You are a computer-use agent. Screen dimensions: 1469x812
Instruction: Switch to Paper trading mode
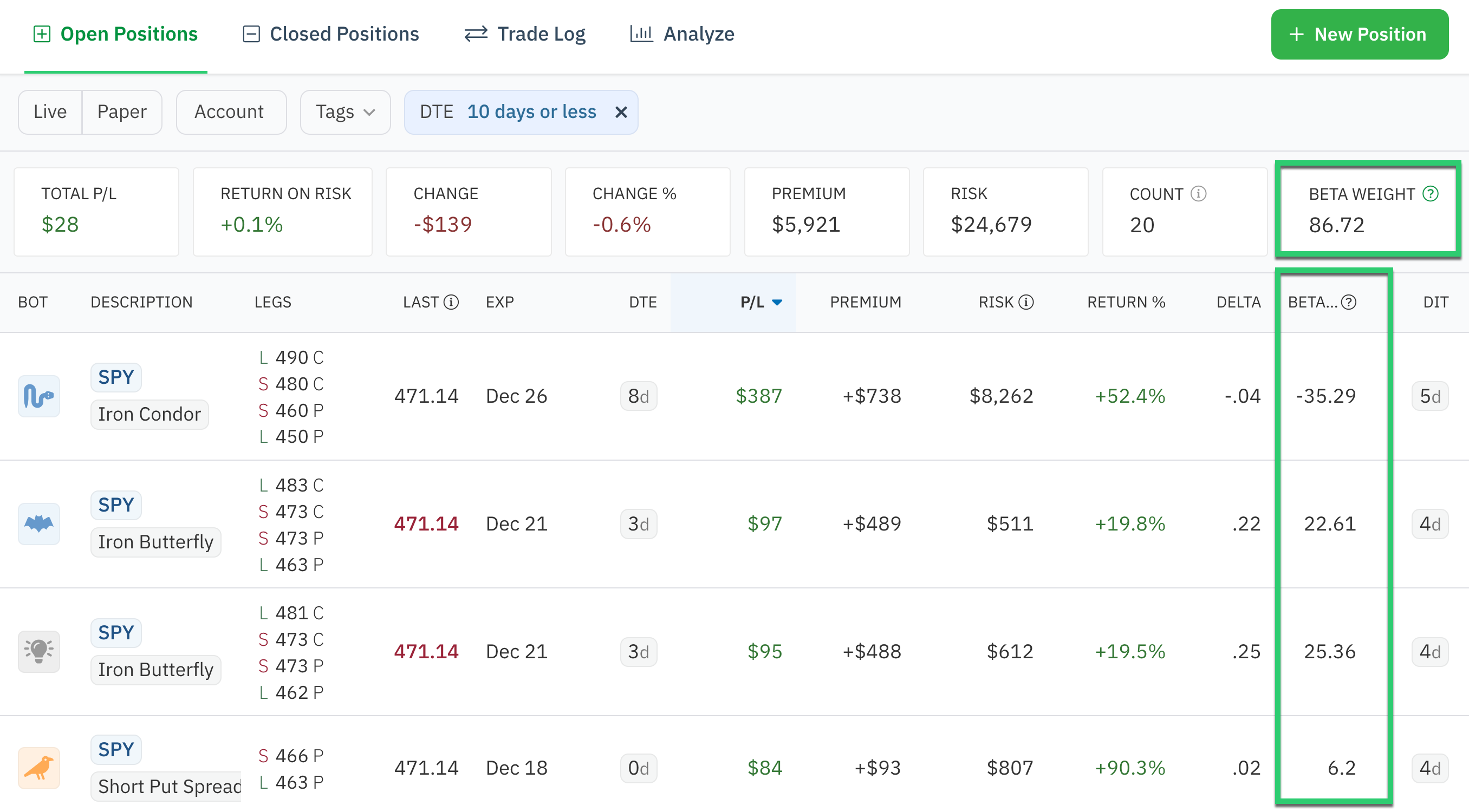point(122,112)
